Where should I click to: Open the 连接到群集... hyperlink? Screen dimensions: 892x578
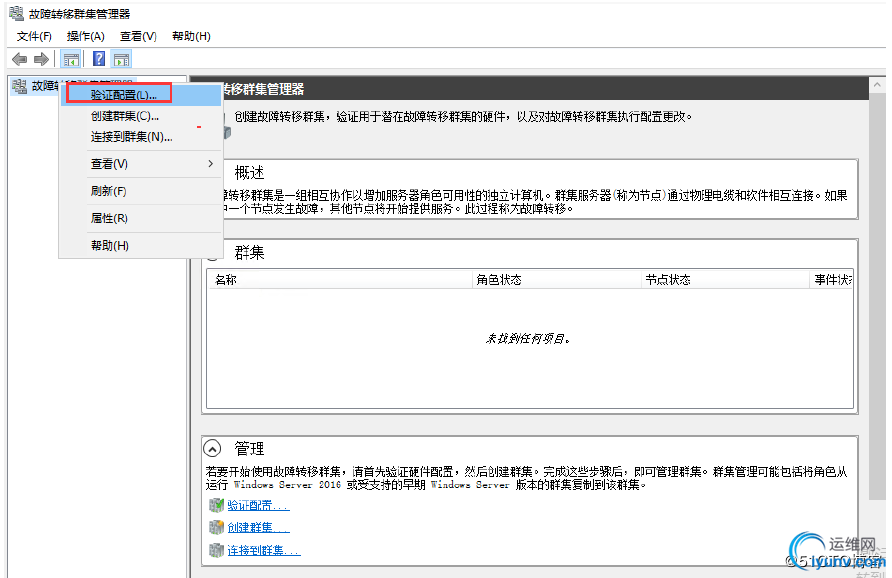point(264,551)
